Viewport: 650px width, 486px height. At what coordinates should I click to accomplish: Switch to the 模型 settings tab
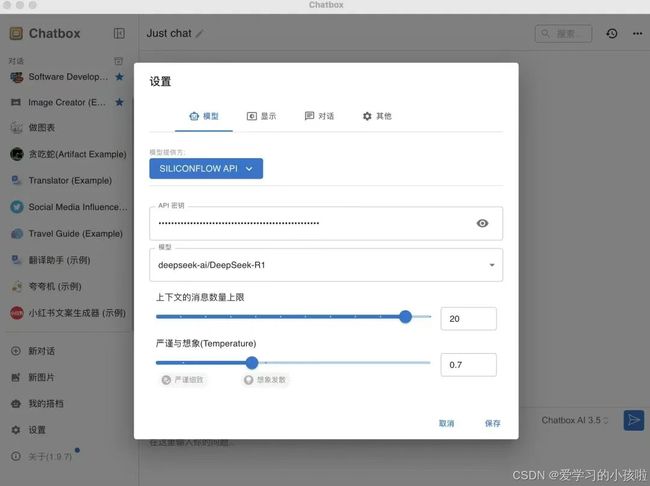click(x=204, y=117)
